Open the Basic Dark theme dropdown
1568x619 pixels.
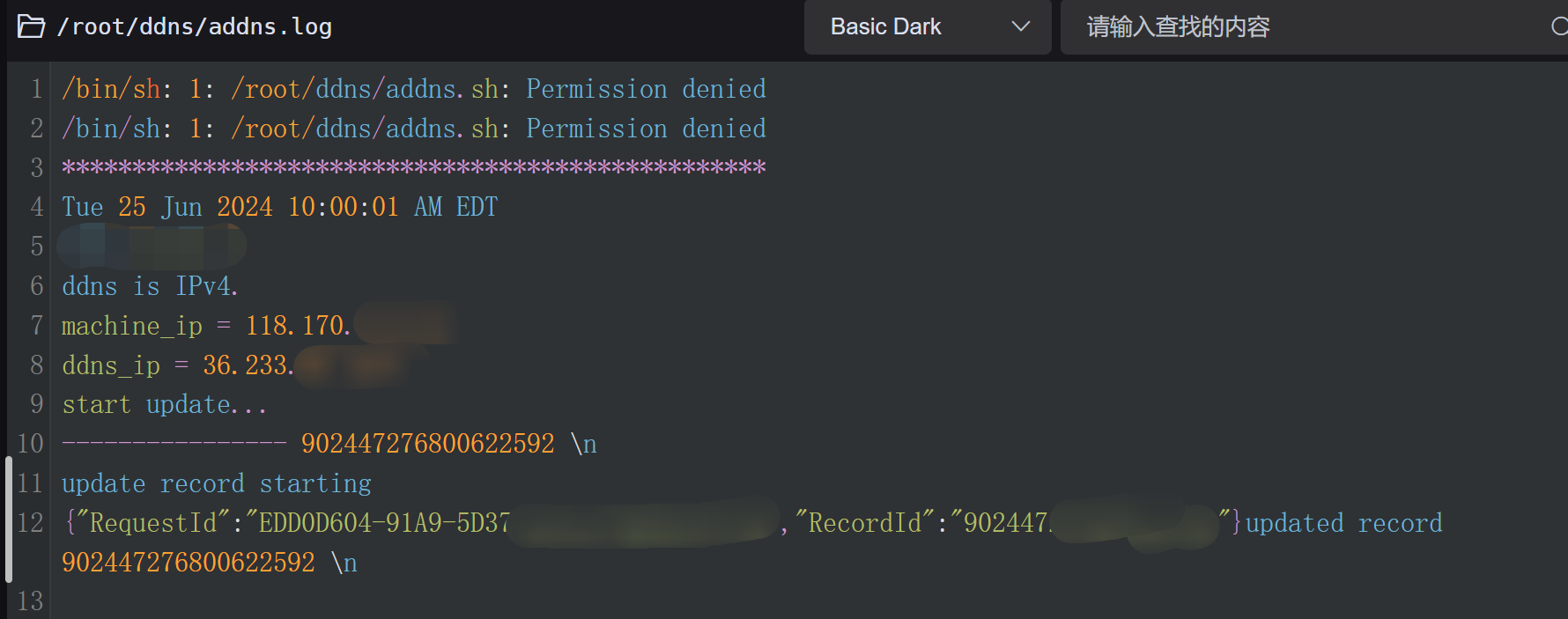tap(927, 27)
